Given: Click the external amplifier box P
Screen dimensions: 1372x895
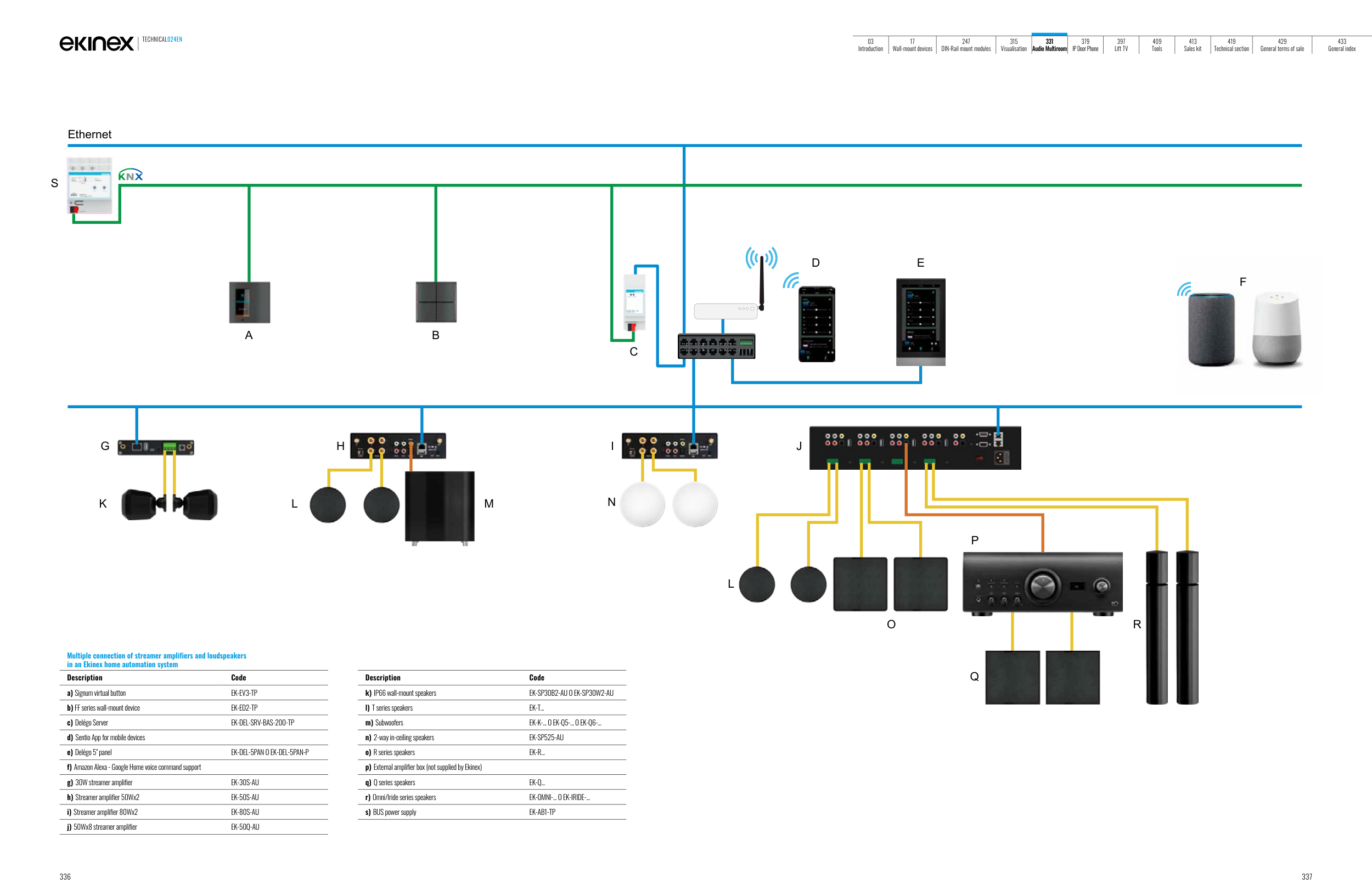Looking at the screenshot, I should pyautogui.click(x=1042, y=583).
